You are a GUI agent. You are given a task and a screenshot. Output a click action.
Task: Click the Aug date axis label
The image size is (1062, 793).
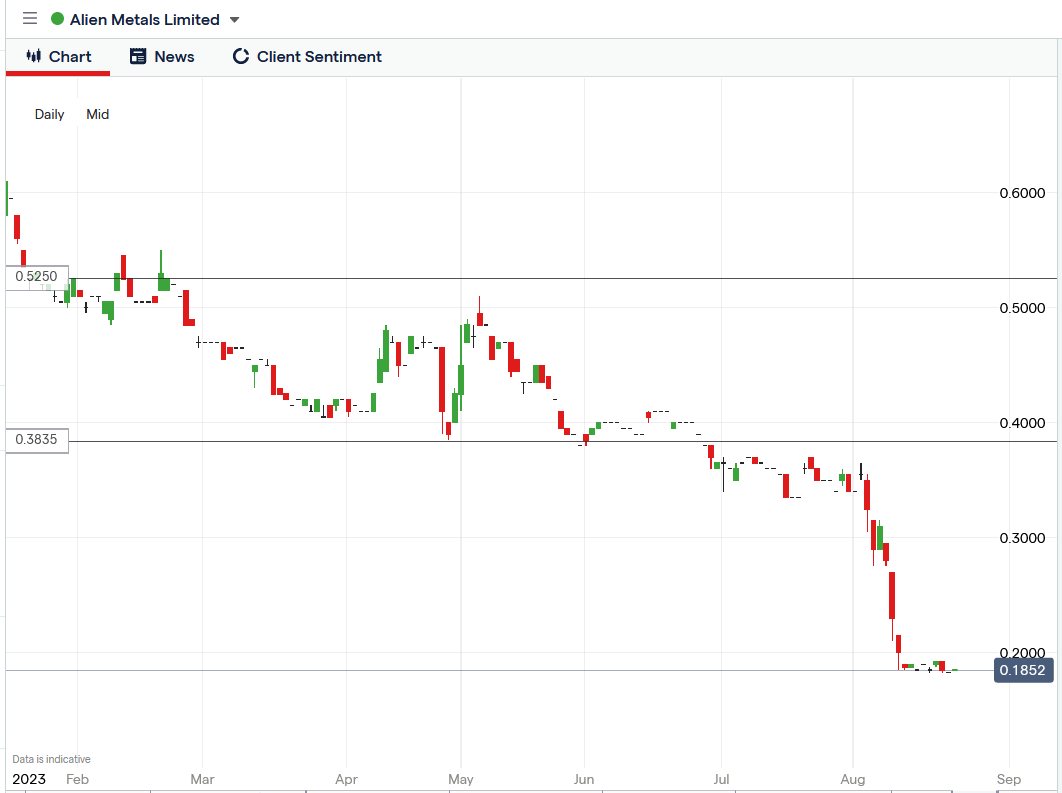tap(853, 779)
